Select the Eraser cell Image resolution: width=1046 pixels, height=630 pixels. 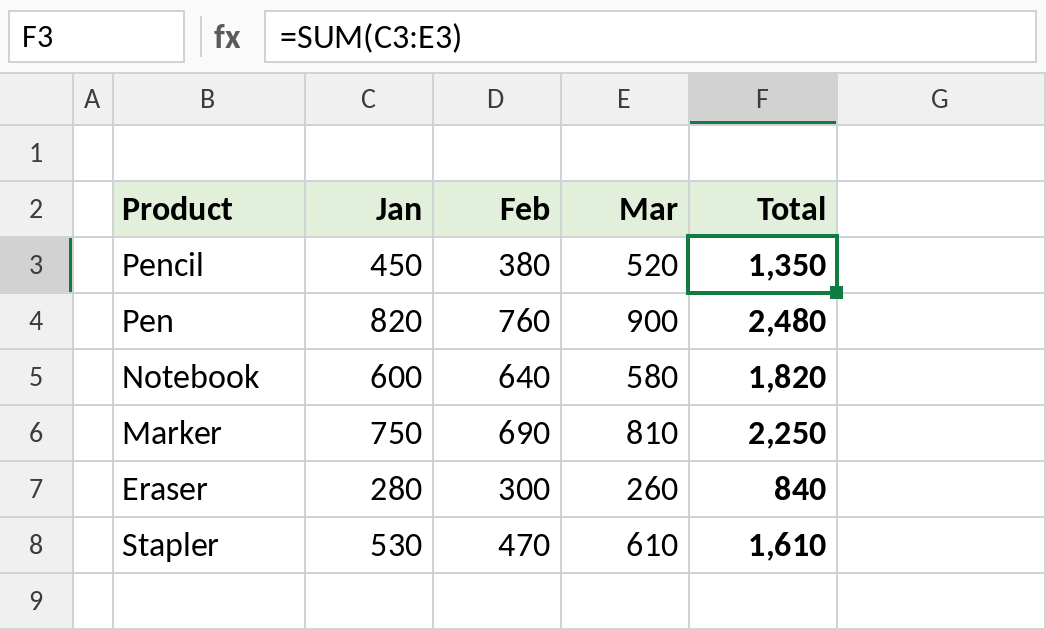(x=209, y=489)
